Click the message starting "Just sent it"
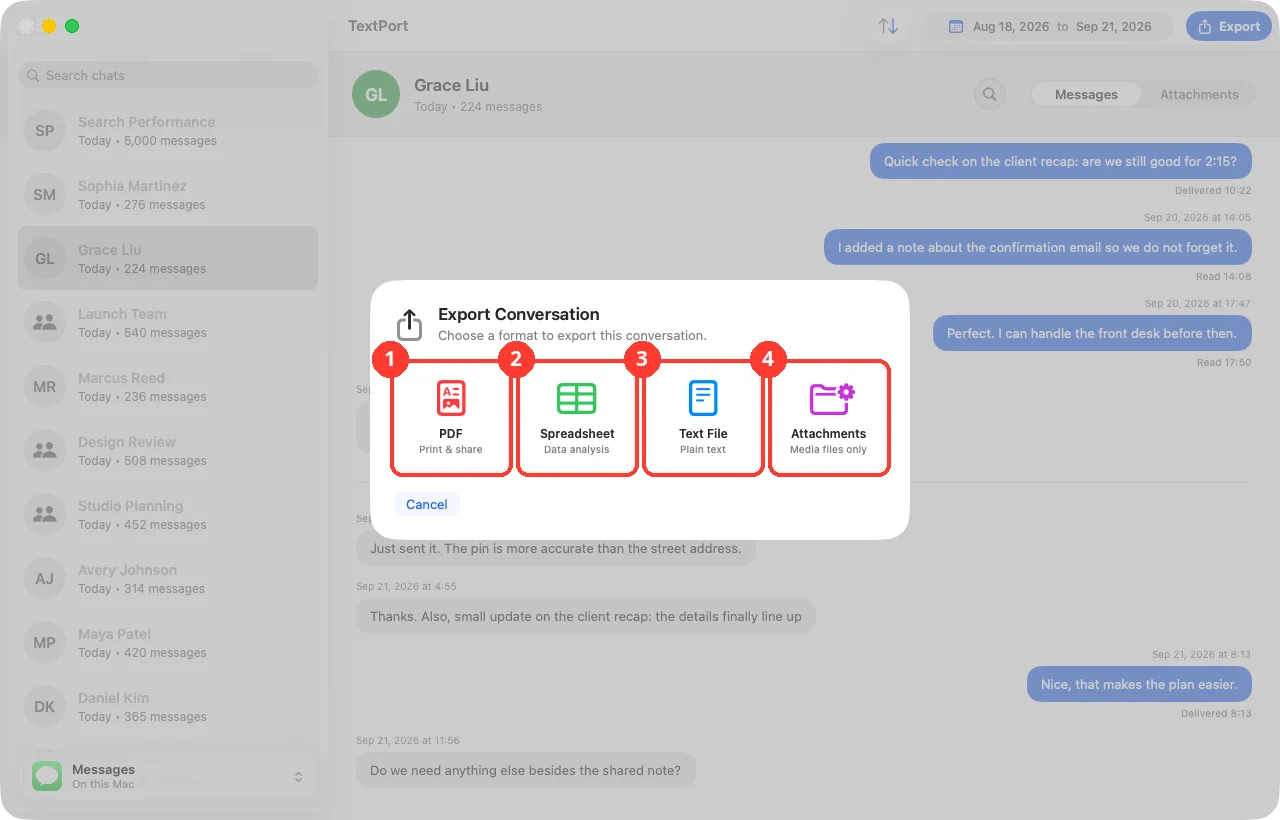 click(556, 548)
